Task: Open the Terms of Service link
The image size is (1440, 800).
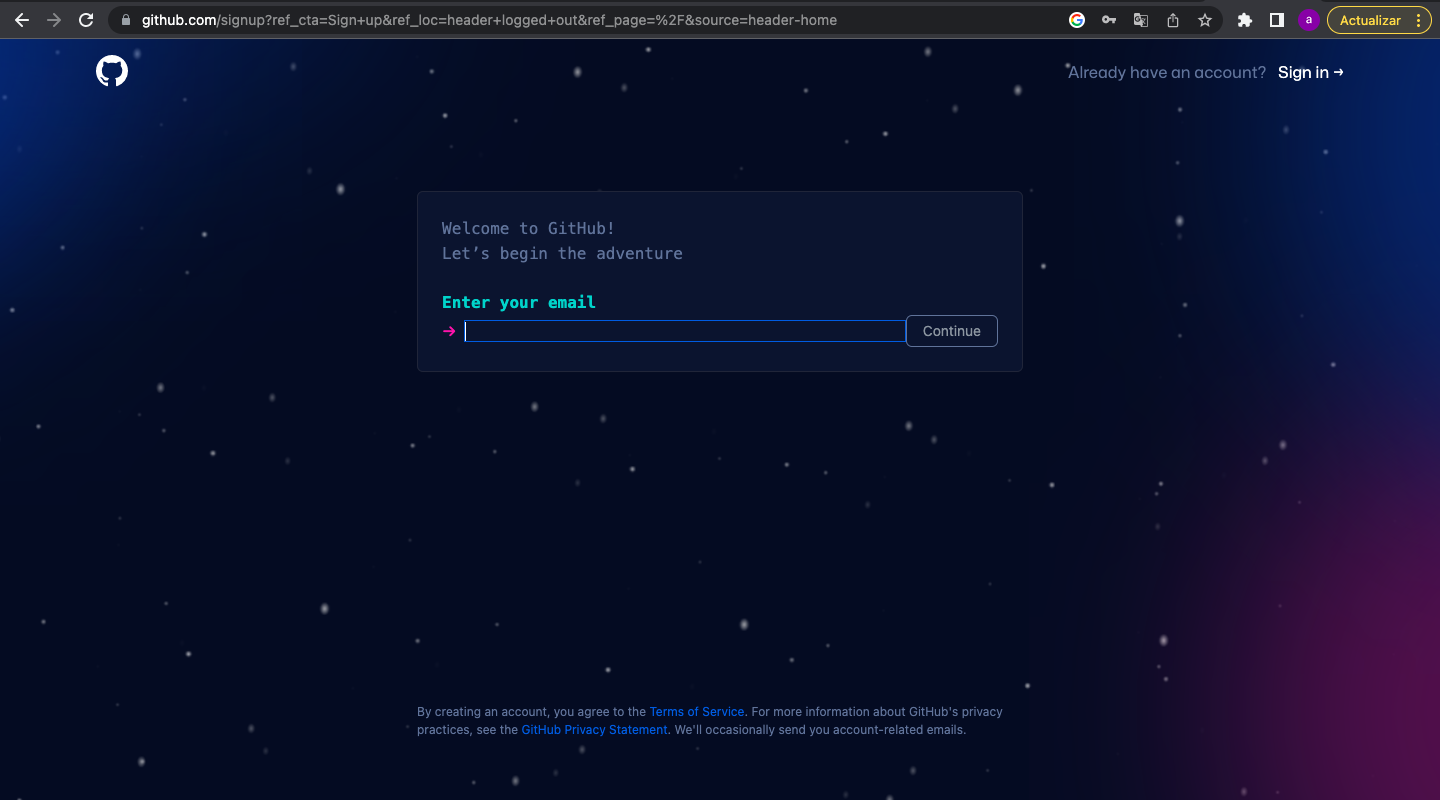Action: pos(697,712)
